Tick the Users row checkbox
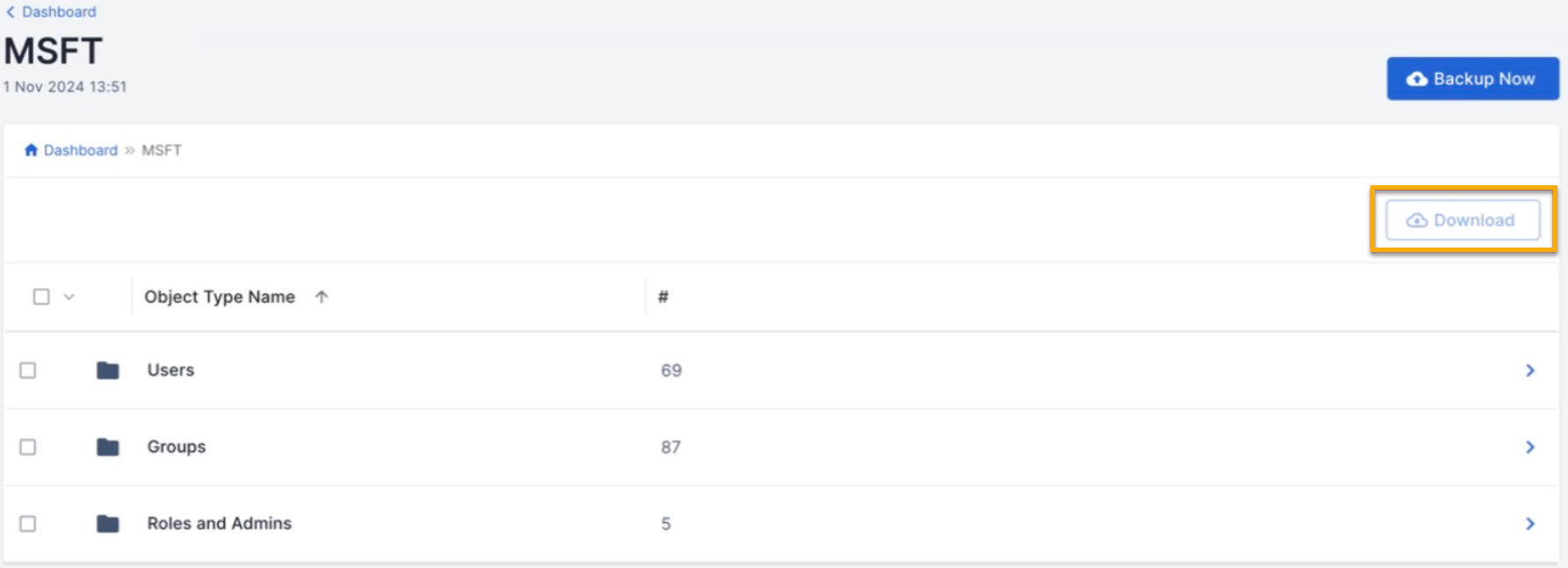Viewport: 1568px width, 568px height. click(28, 370)
